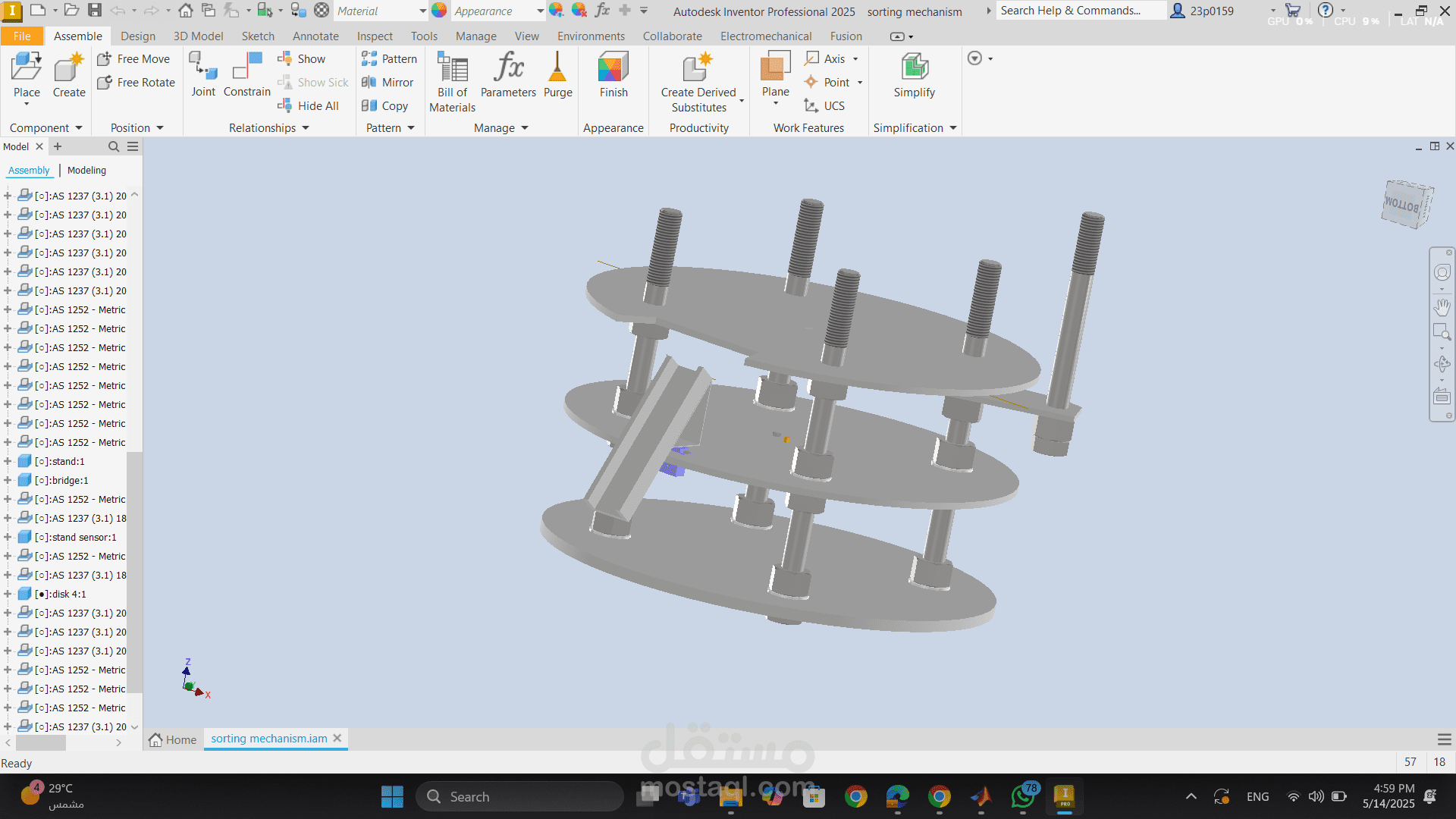Select the Mirror components tool
This screenshot has height=819, width=1456.
pos(388,82)
